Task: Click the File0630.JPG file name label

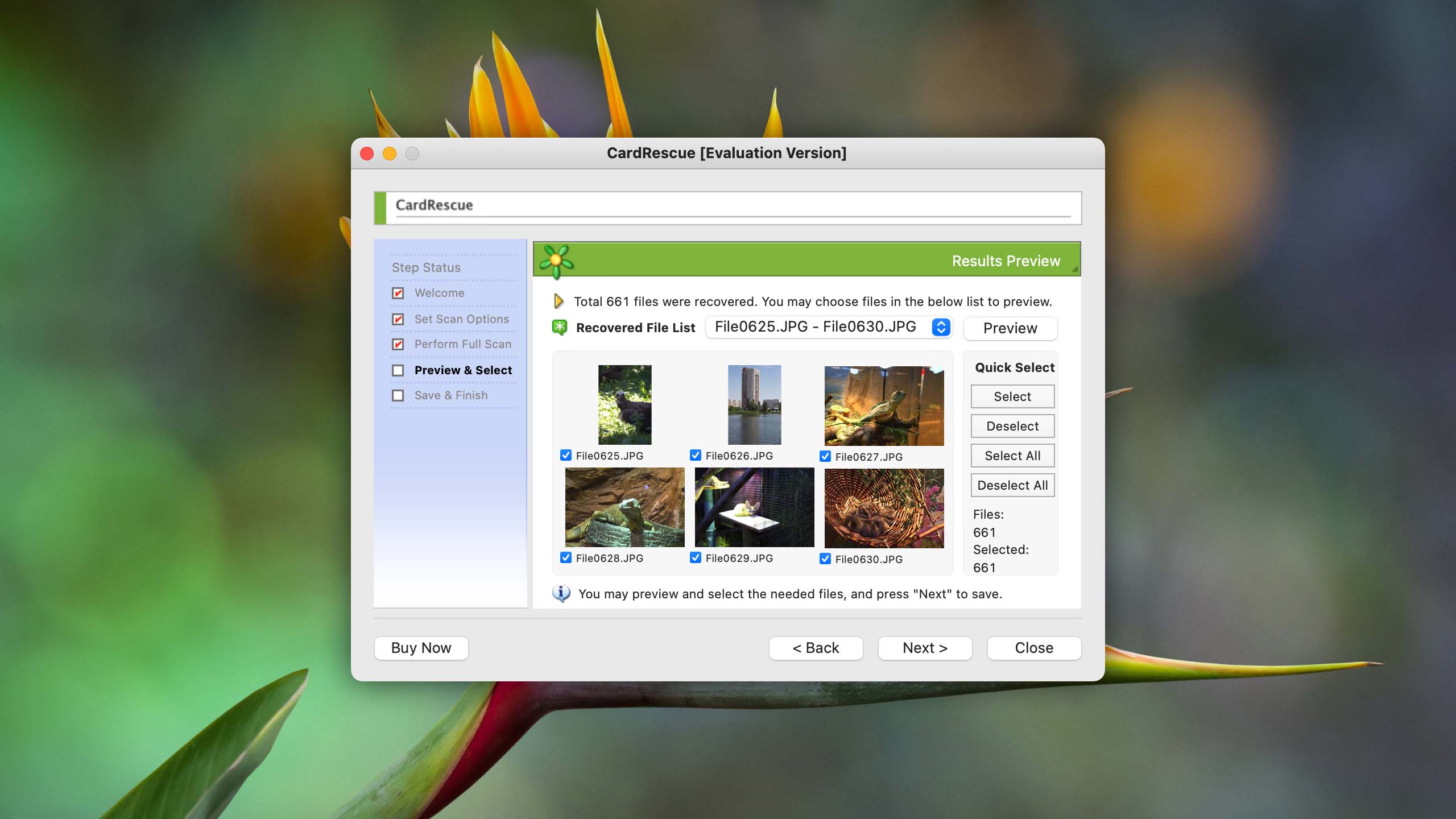Action: point(868,559)
